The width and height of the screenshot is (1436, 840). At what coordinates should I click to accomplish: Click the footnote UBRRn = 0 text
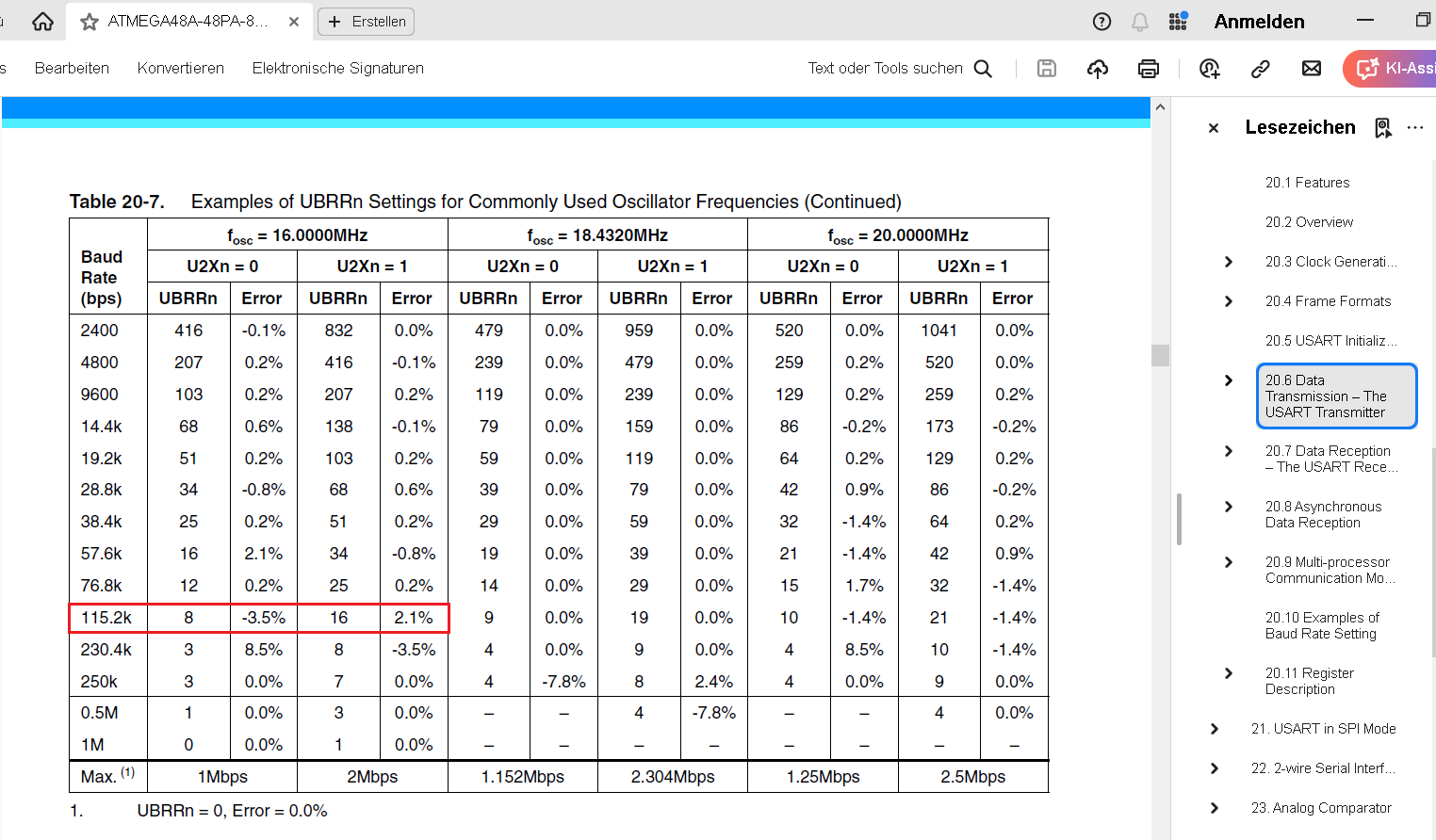232,811
